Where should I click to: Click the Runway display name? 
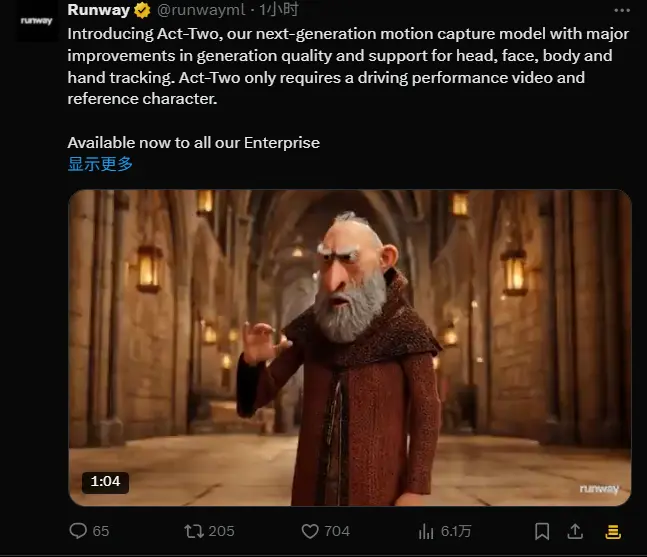click(99, 9)
